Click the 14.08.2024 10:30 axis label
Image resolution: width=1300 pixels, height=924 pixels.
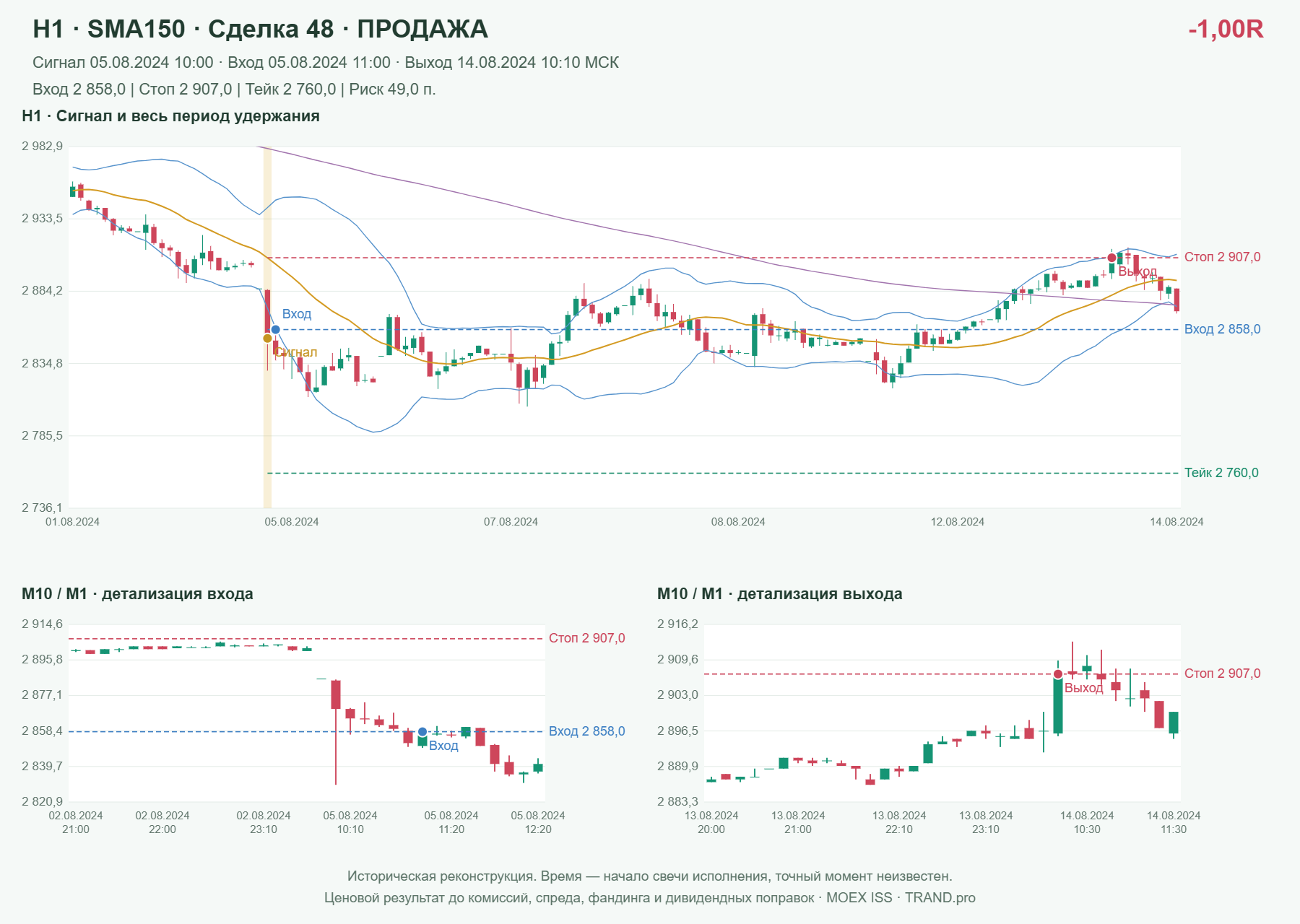click(1087, 822)
